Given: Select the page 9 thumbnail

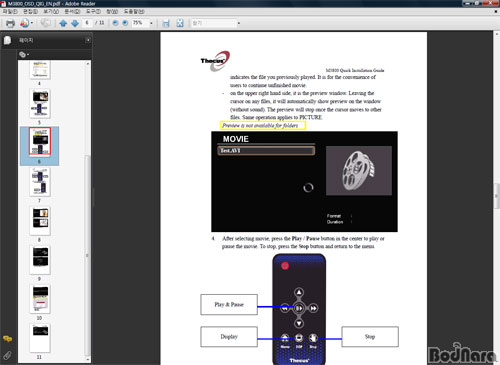Looking at the screenshot, I should click(40, 260).
